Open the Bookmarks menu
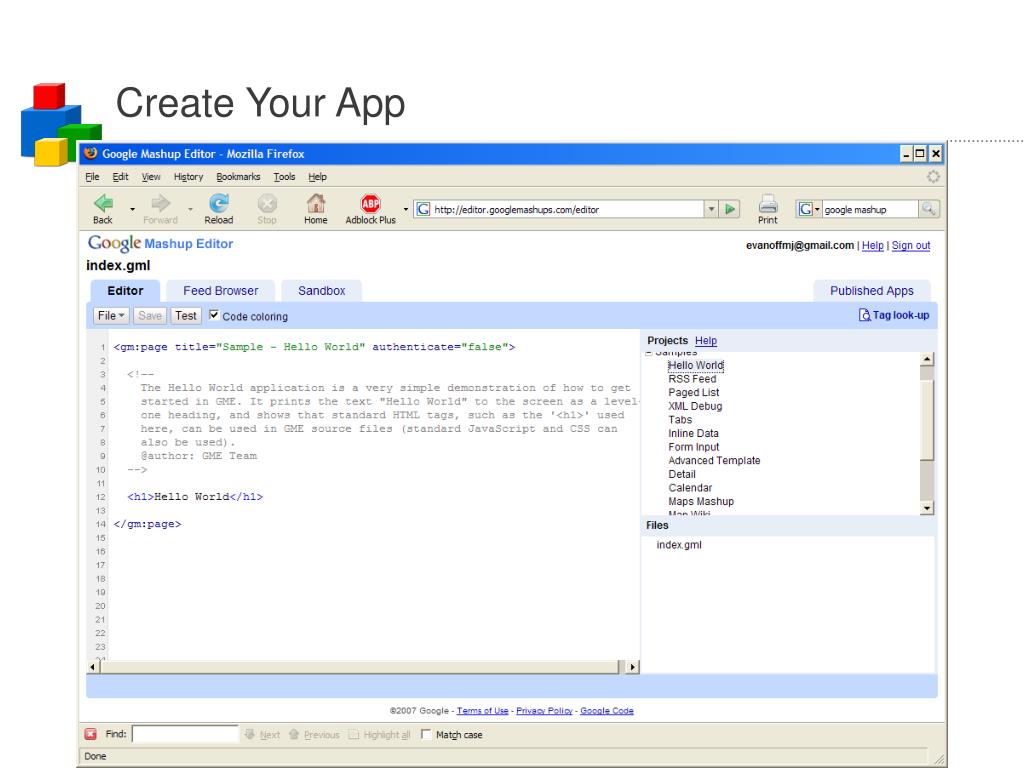This screenshot has width=1024, height=768. click(238, 177)
